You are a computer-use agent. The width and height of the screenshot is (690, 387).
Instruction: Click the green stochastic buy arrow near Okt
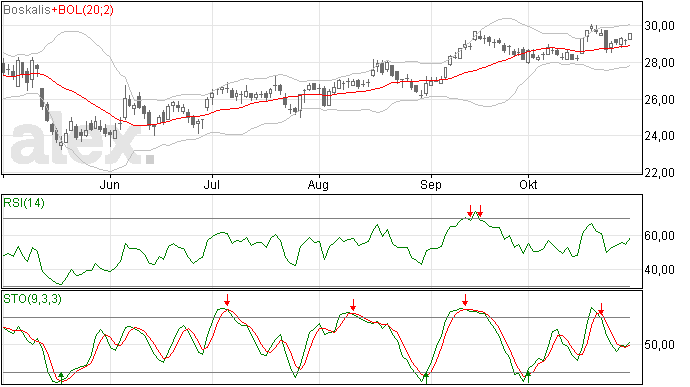point(528,376)
